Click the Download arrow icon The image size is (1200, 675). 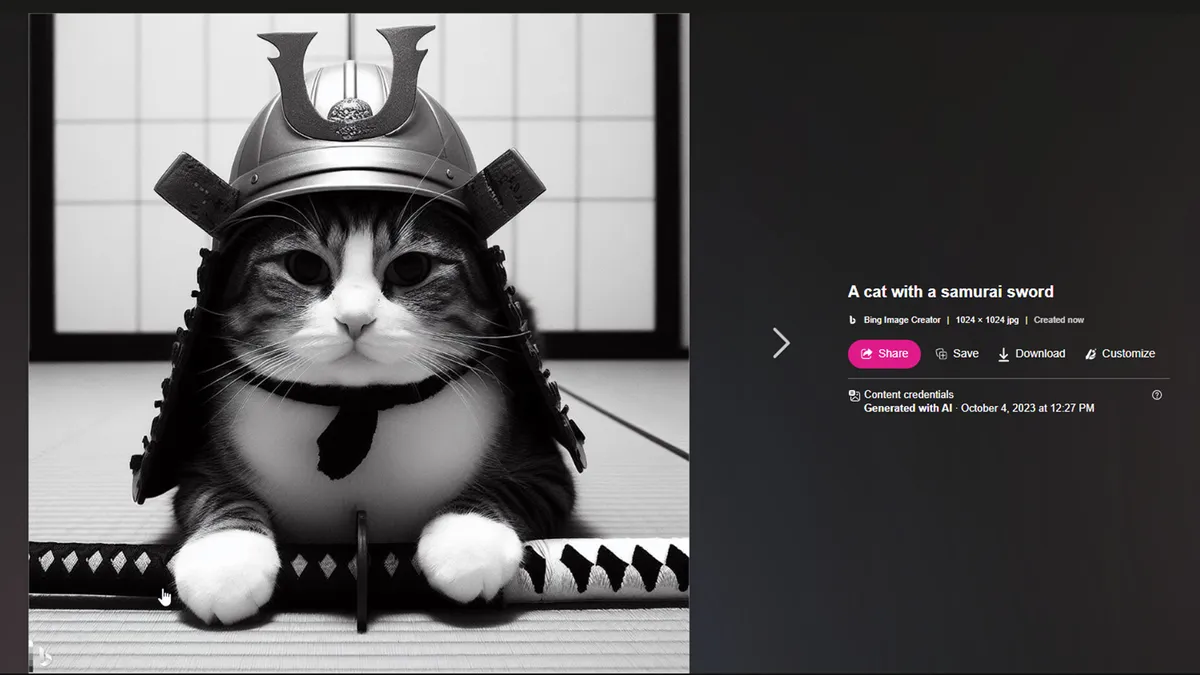click(1003, 354)
